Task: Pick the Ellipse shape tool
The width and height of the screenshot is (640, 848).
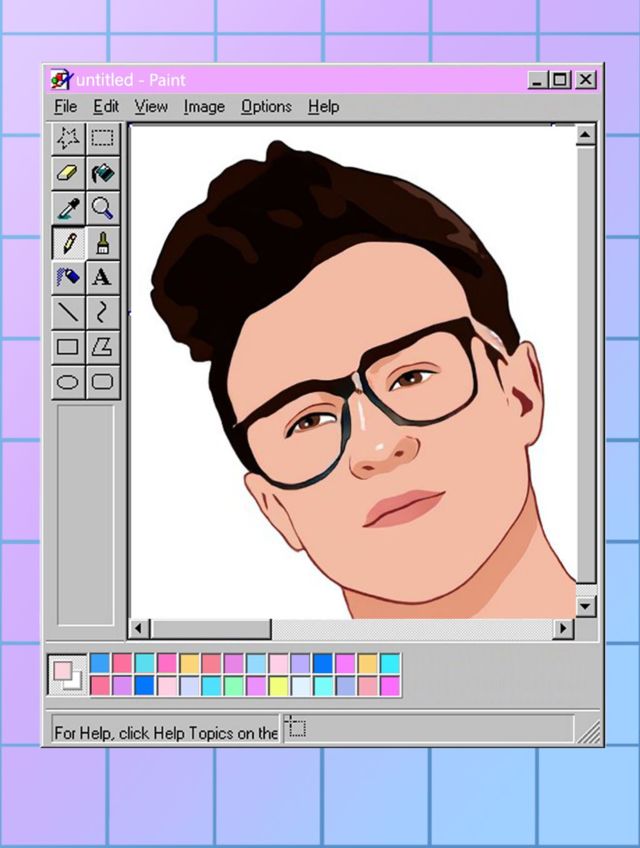Action: [x=68, y=382]
